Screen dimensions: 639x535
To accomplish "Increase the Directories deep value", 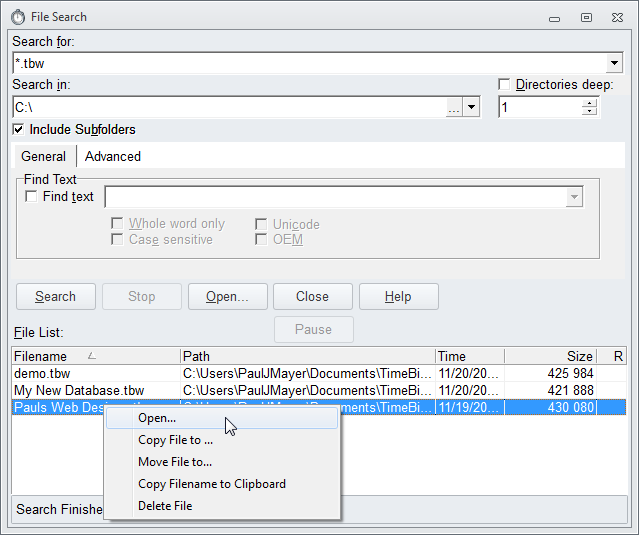I will (x=589, y=102).
